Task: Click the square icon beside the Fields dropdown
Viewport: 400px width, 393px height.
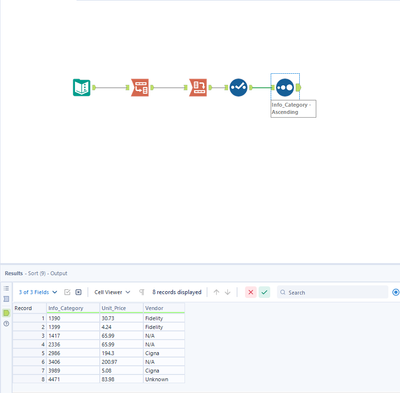Action: 78,292
